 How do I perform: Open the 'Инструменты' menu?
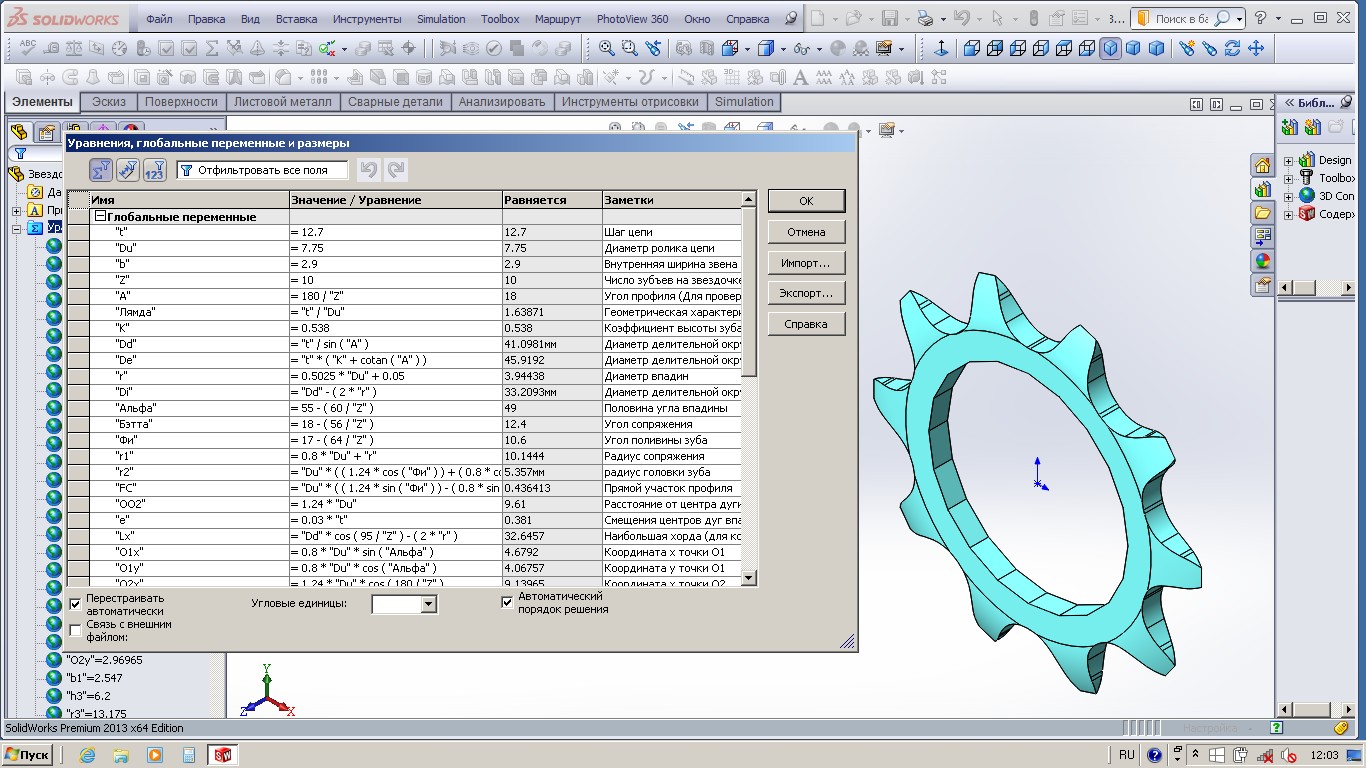[x=367, y=19]
